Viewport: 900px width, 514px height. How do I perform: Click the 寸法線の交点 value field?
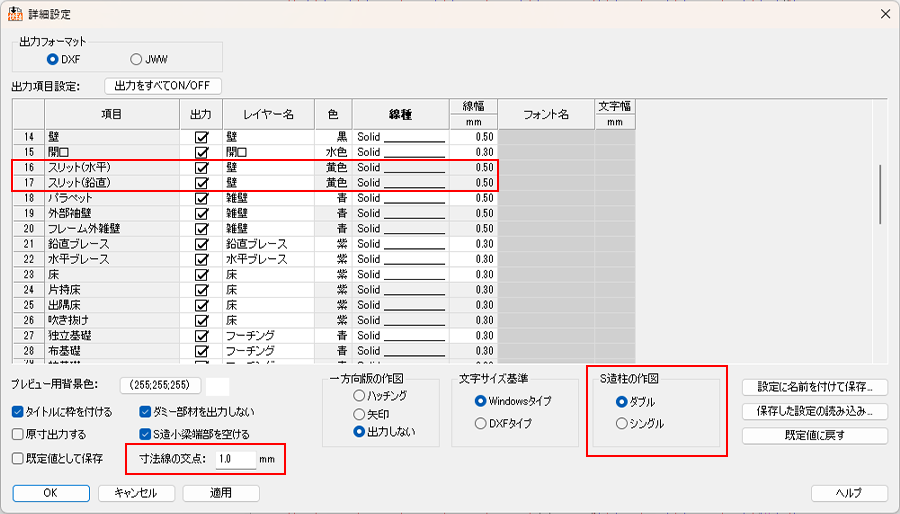tap(235, 459)
